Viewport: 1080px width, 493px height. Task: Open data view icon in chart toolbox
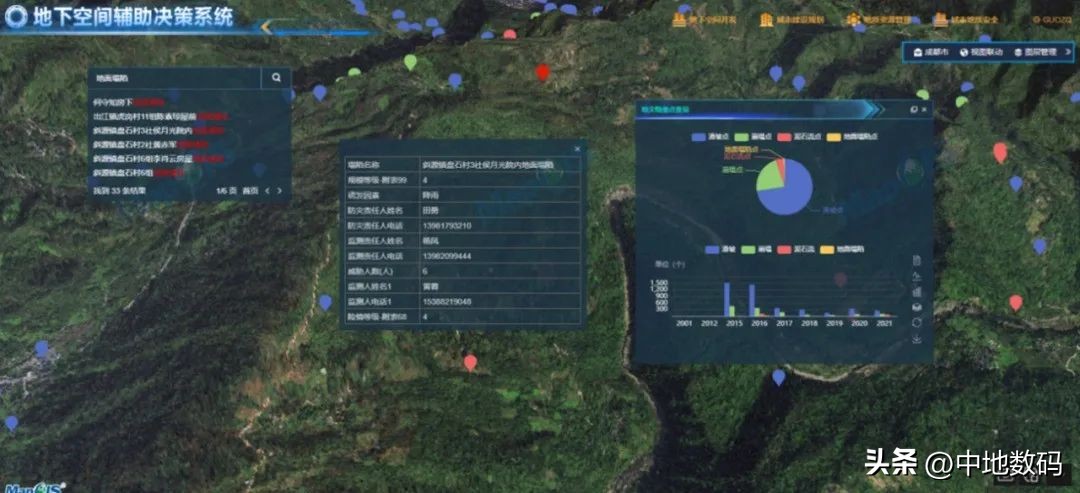click(917, 260)
